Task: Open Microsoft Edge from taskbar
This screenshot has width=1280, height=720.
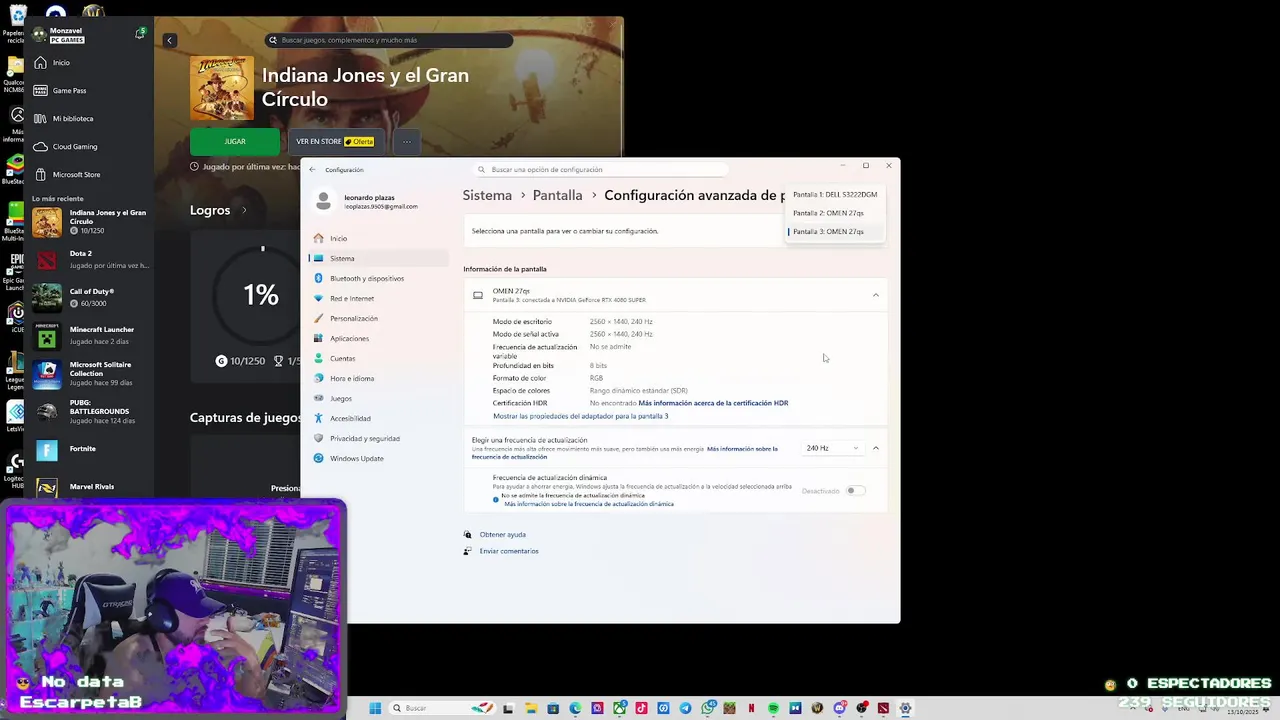Action: click(x=575, y=708)
